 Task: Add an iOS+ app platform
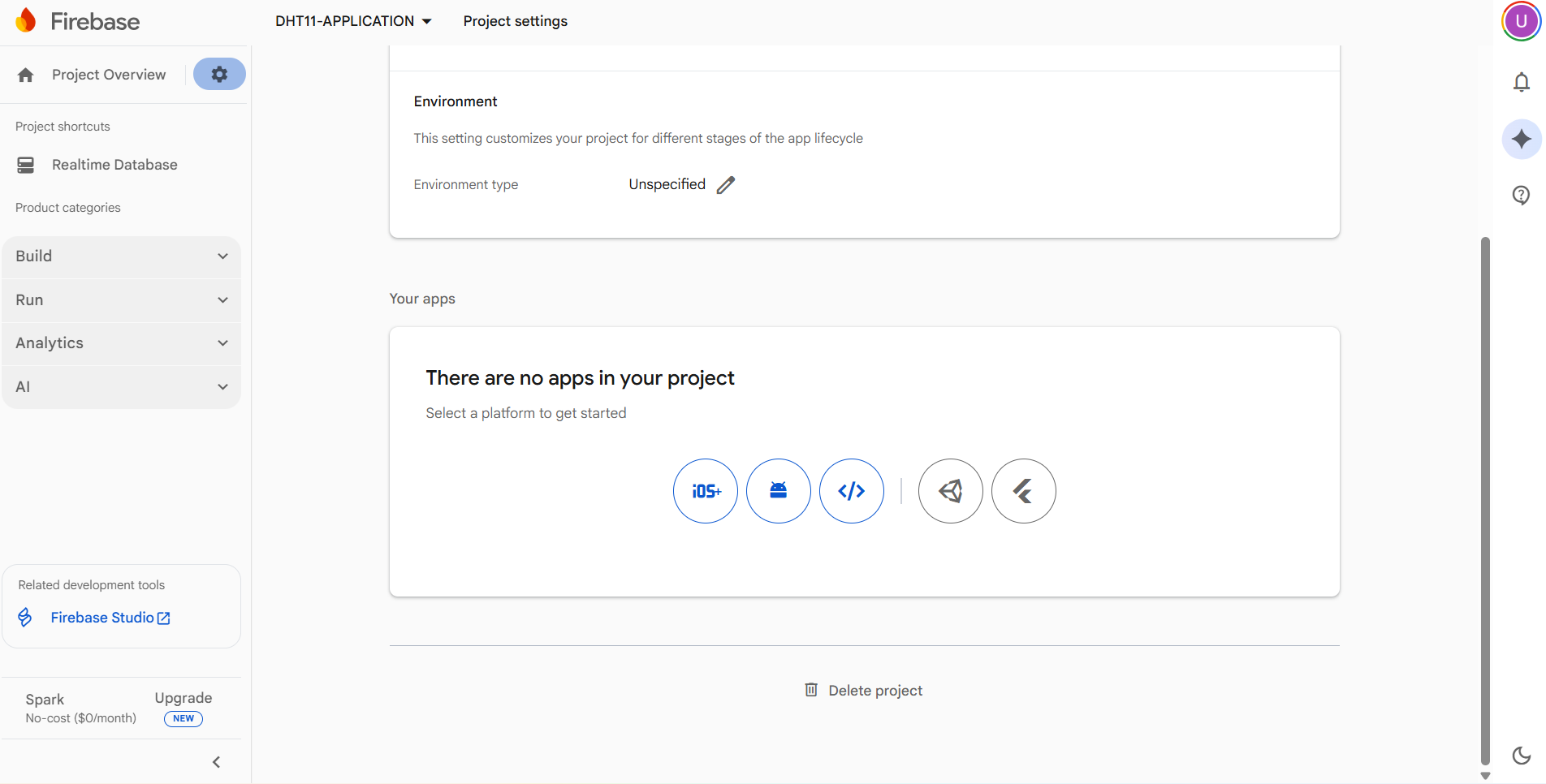click(705, 491)
